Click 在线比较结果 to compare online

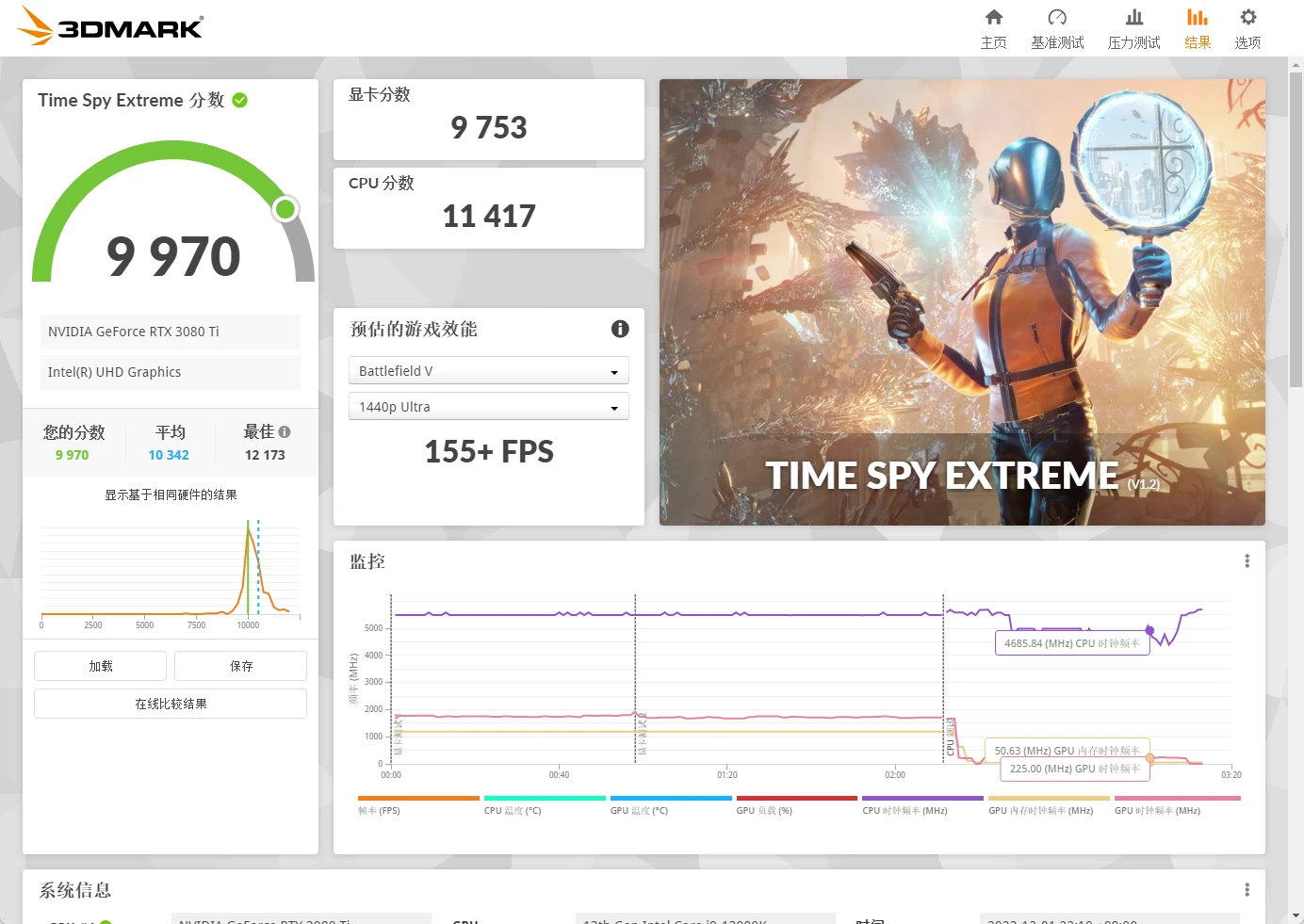click(170, 704)
